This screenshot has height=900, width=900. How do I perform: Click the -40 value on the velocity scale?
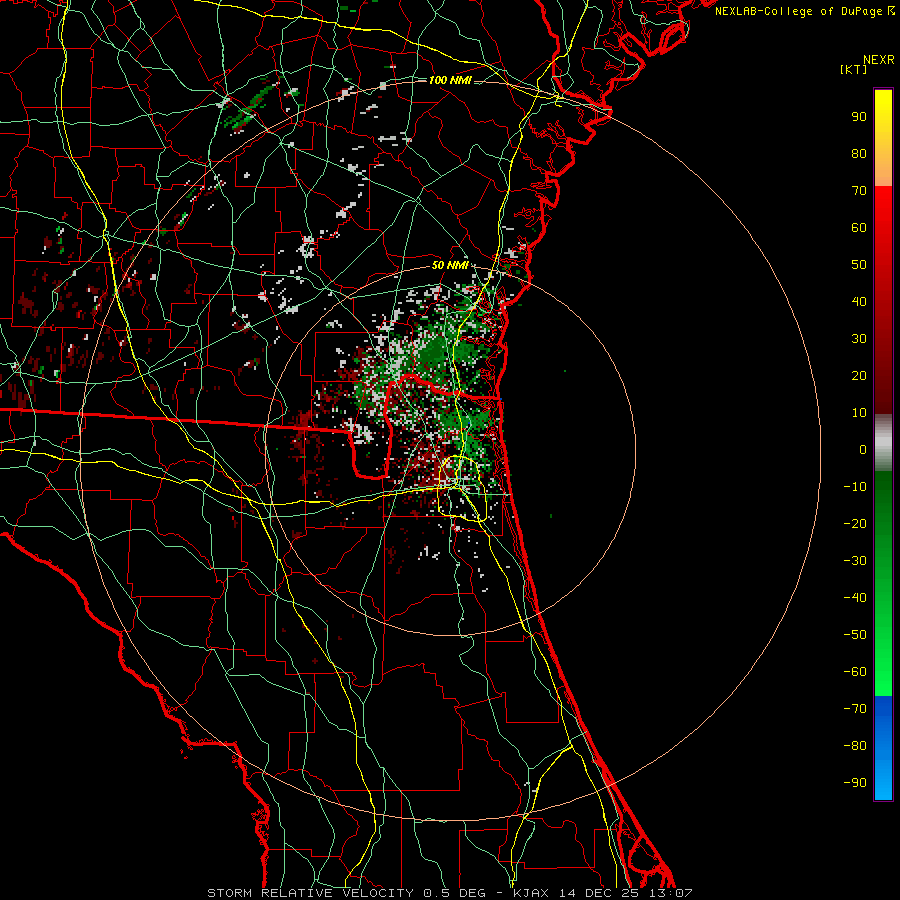(x=855, y=598)
